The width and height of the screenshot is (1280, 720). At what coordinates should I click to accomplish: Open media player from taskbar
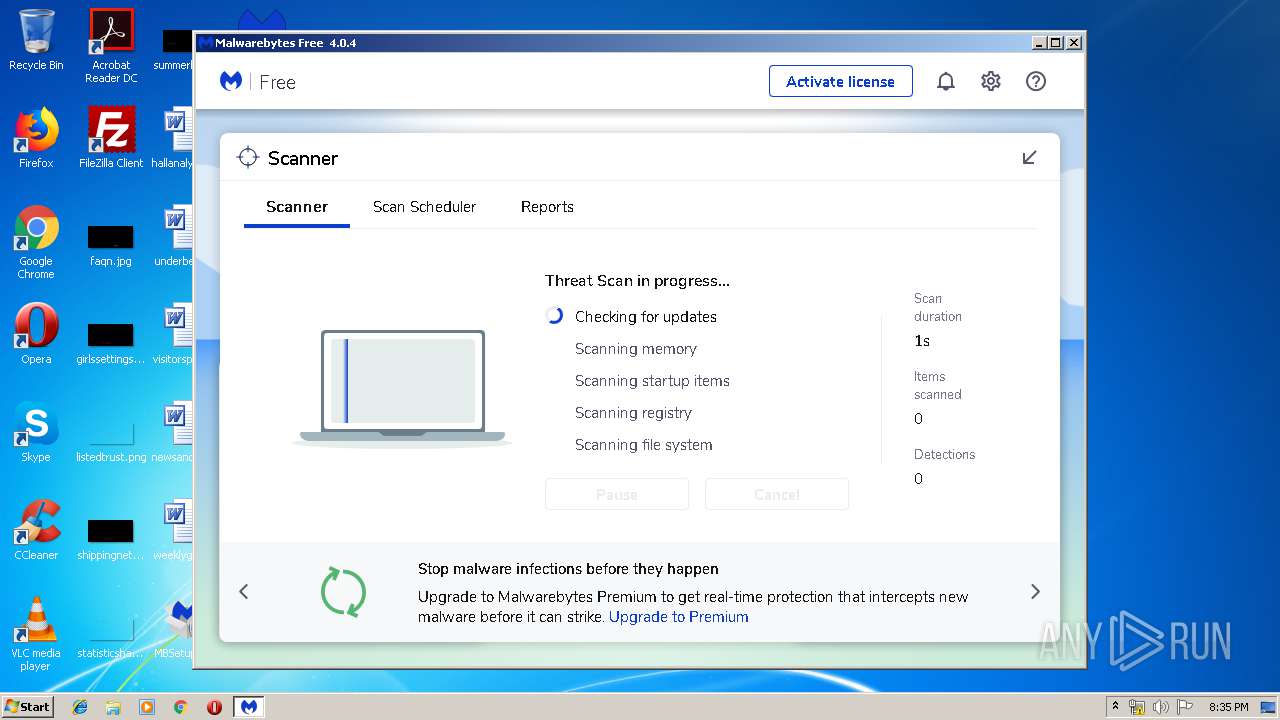147,707
